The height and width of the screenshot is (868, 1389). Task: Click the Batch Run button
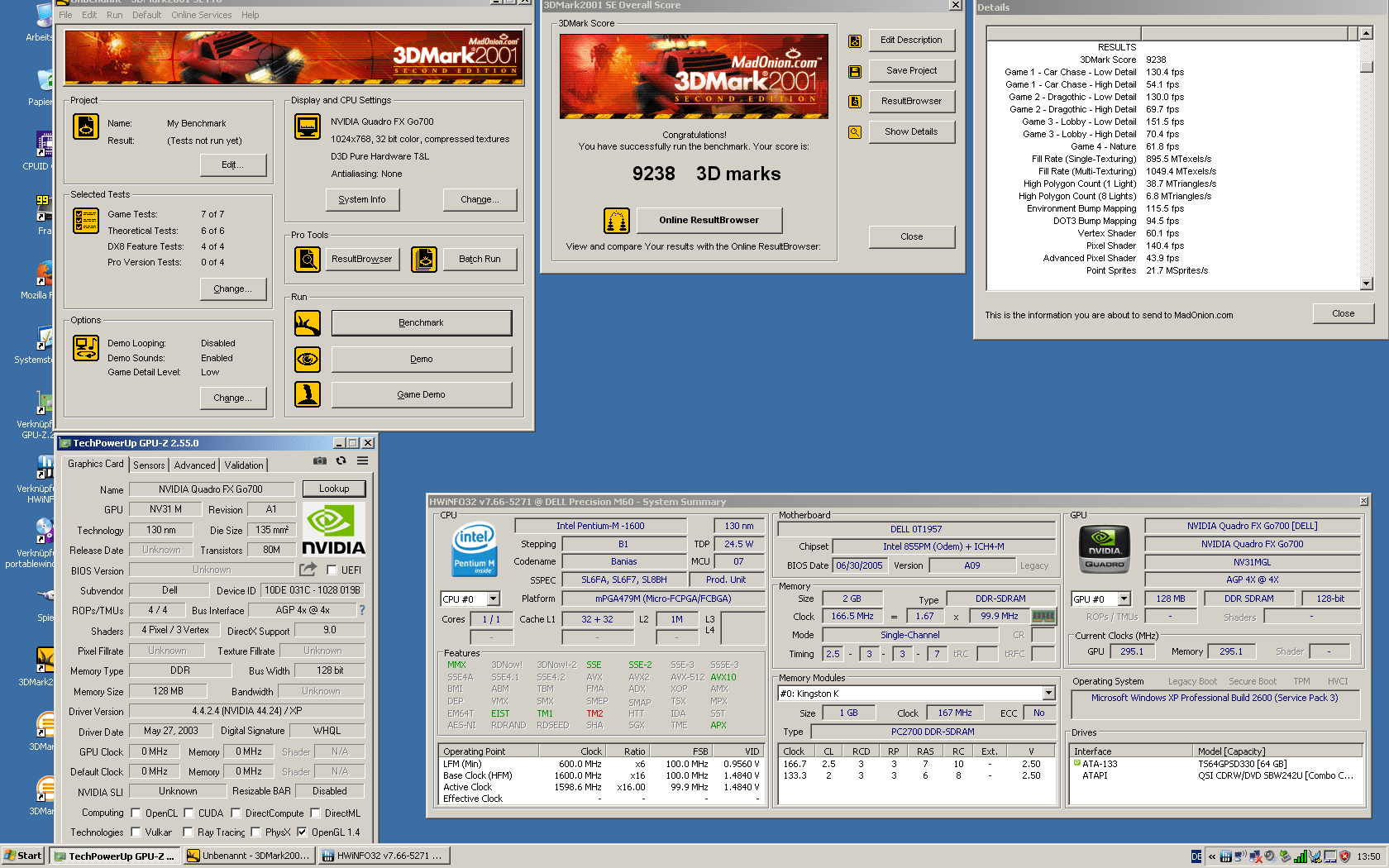[480, 260]
